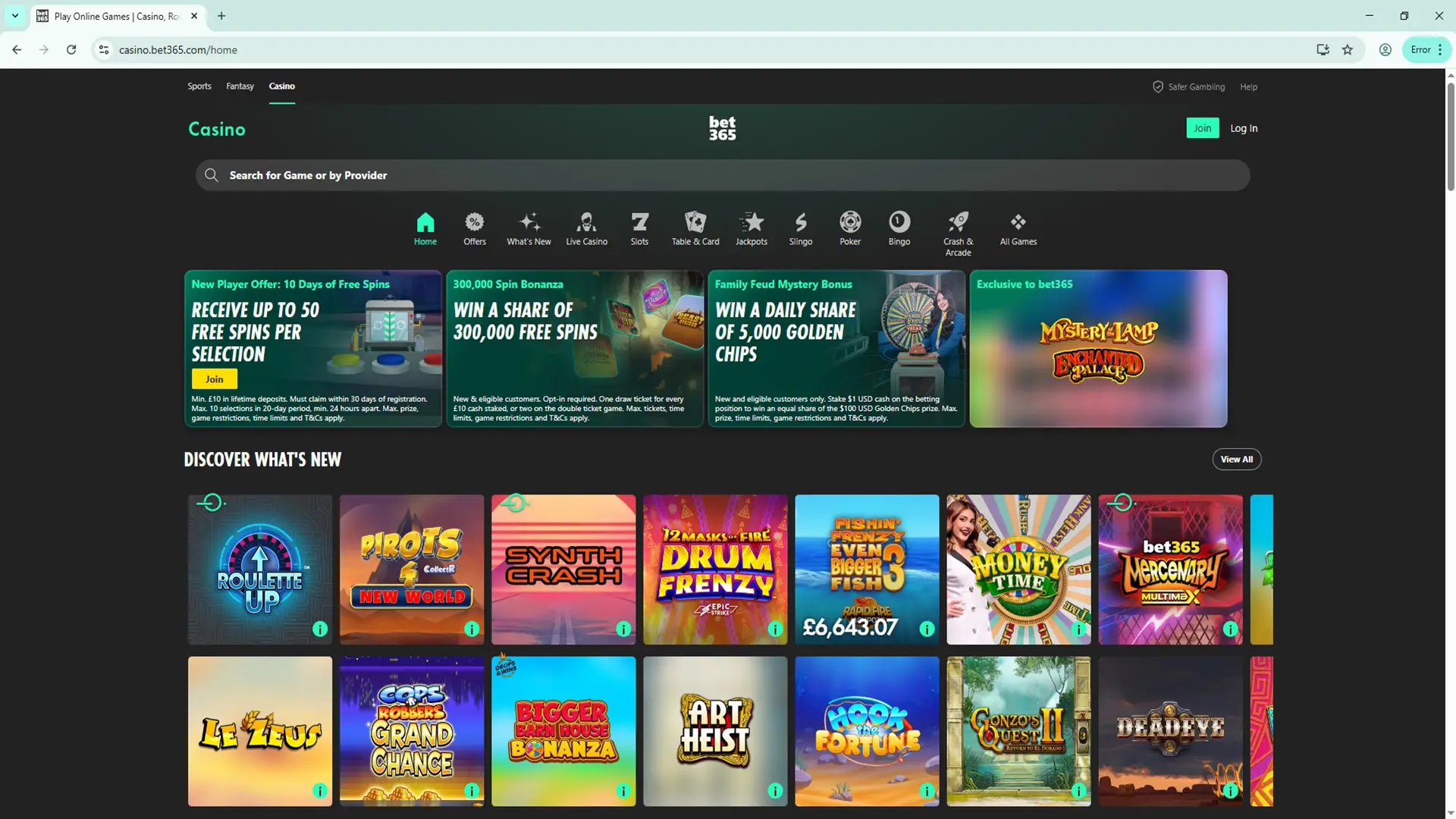Open info icon on Roulette Up tile

[x=320, y=629]
